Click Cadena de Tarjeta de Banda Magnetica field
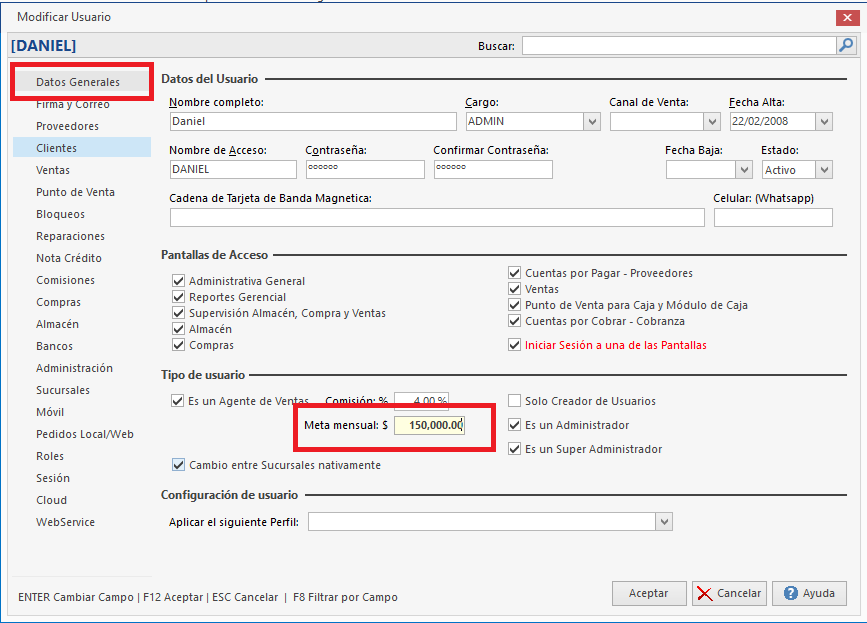The image size is (867, 623). coord(437,217)
